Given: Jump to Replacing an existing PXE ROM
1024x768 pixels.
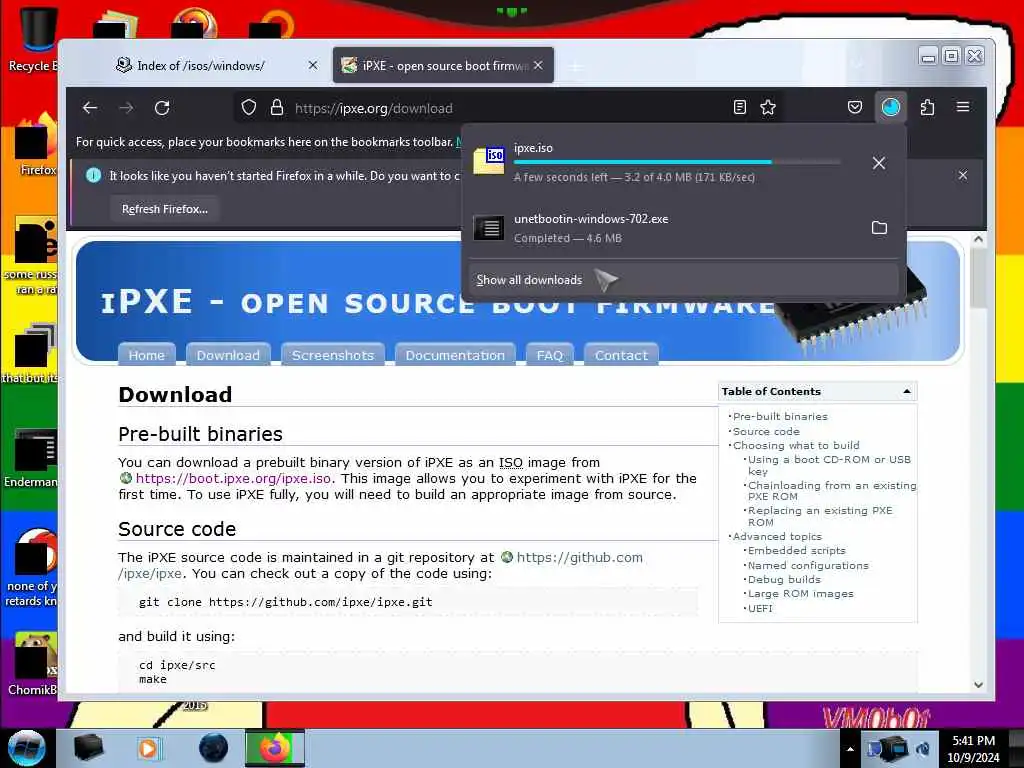Looking at the screenshot, I should coord(820,516).
